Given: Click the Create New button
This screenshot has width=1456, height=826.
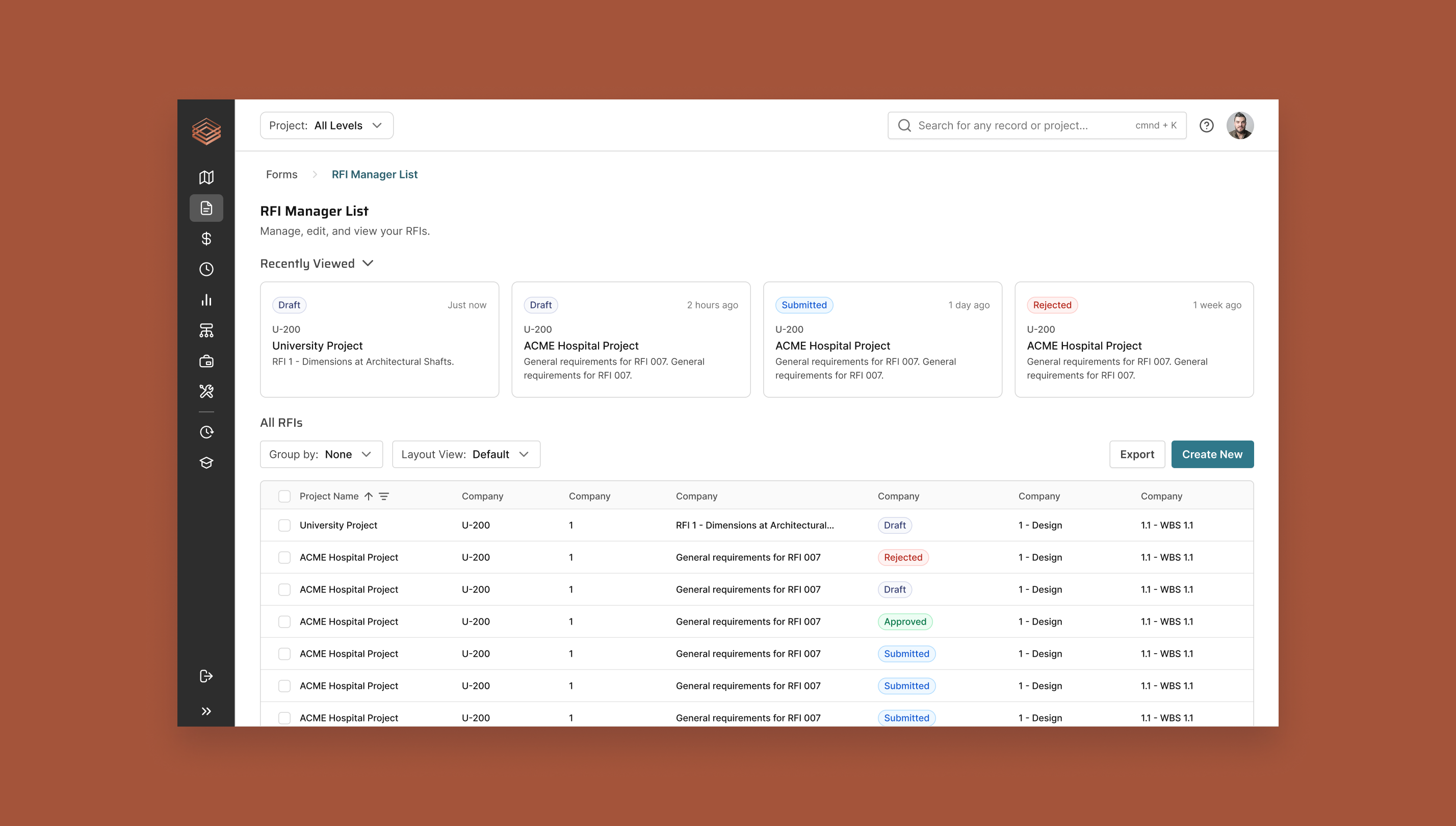Looking at the screenshot, I should coord(1212,454).
